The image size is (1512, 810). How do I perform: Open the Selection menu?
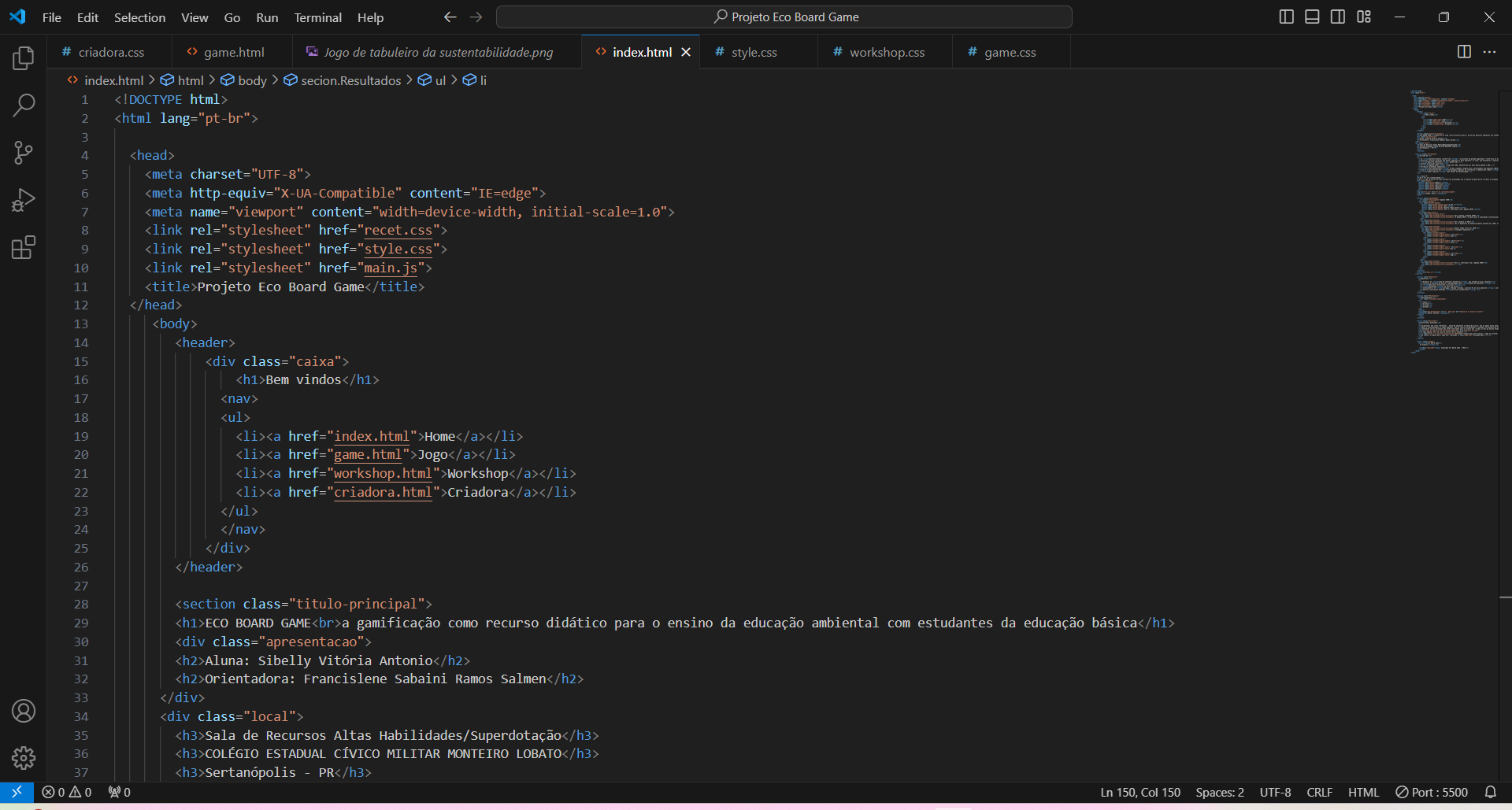pos(139,17)
